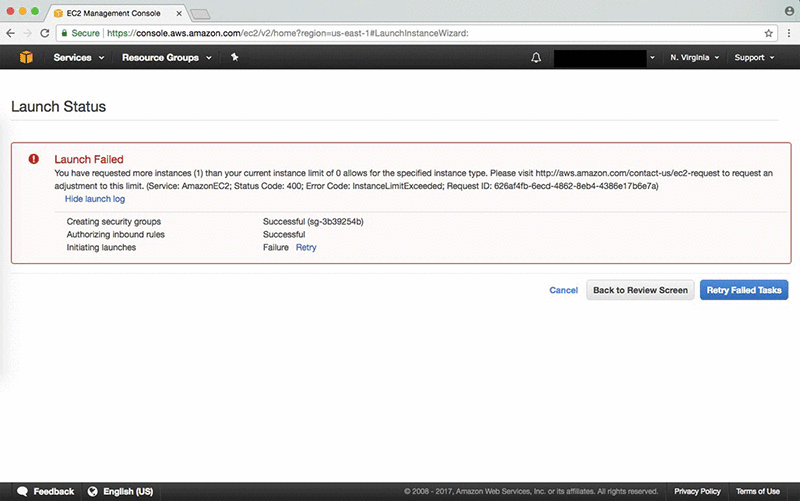This screenshot has height=501, width=800.
Task: Open the Support dropdown menu
Action: tap(754, 58)
